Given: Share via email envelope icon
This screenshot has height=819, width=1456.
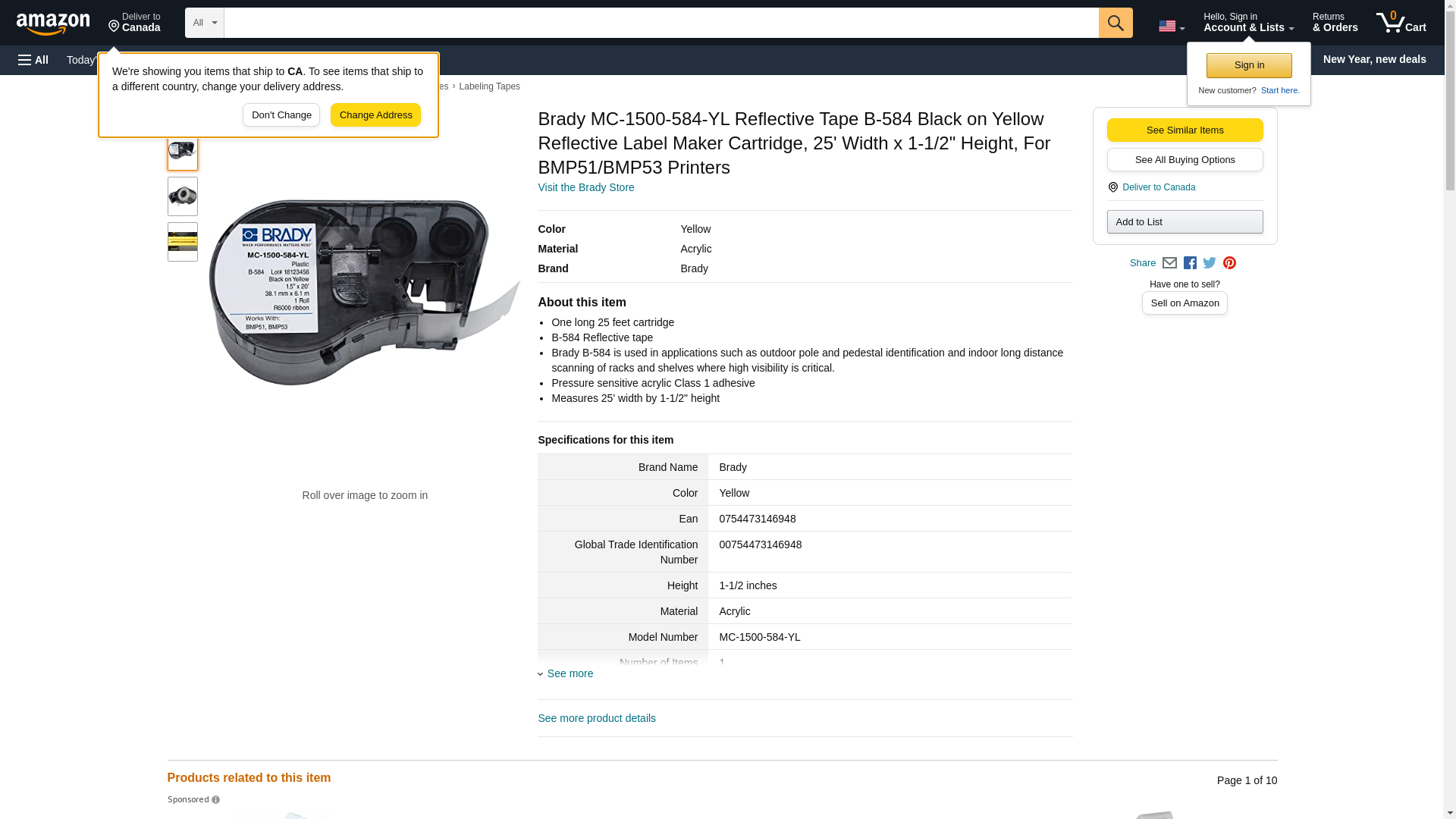Looking at the screenshot, I should coord(1169,263).
